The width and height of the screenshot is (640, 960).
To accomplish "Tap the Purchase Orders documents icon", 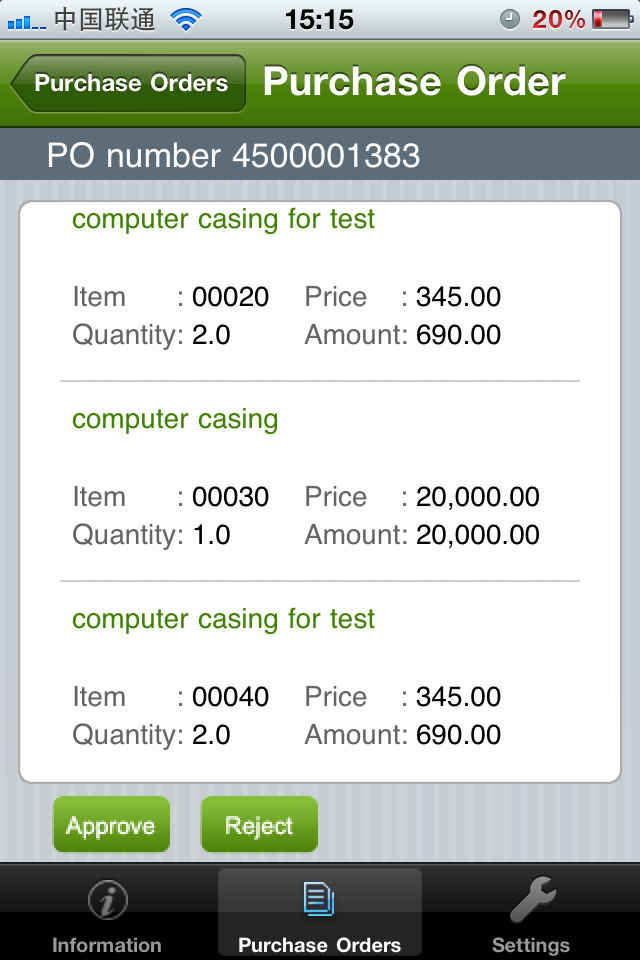I will pyautogui.click(x=319, y=899).
